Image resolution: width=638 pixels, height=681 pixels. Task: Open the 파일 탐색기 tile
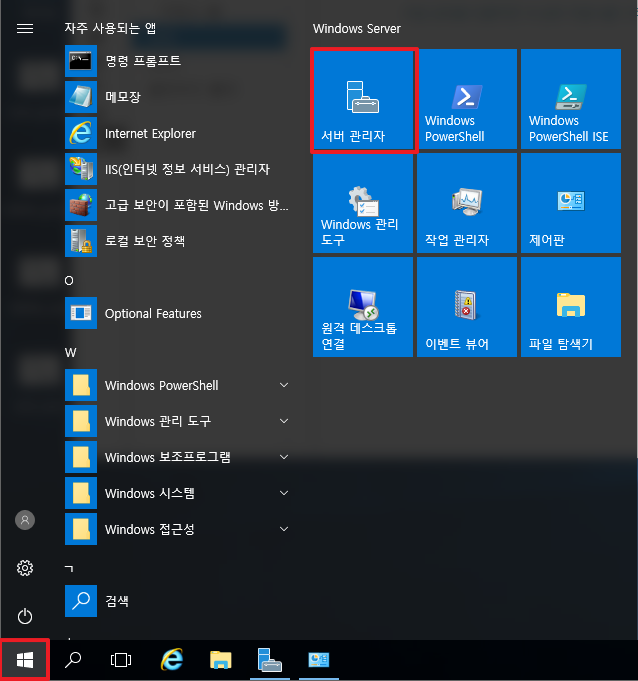pyautogui.click(x=571, y=307)
